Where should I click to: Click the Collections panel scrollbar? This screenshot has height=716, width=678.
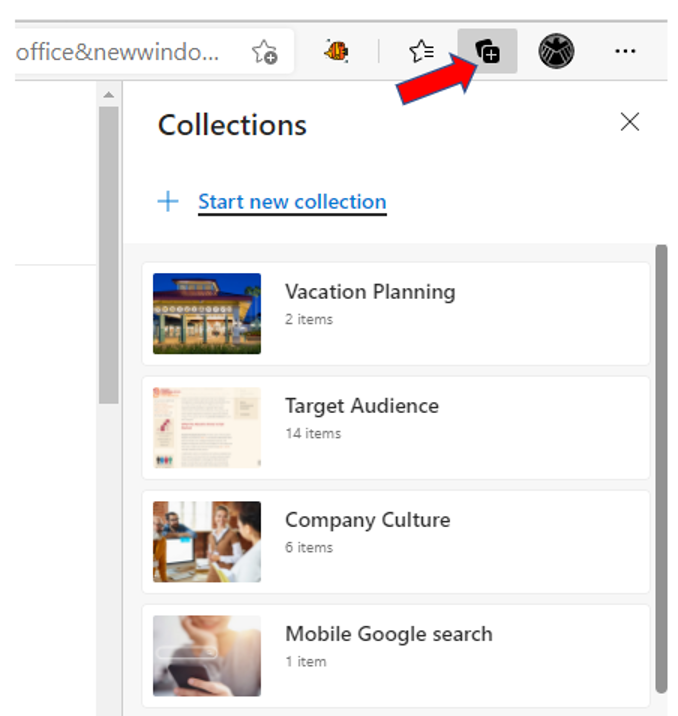(660, 460)
